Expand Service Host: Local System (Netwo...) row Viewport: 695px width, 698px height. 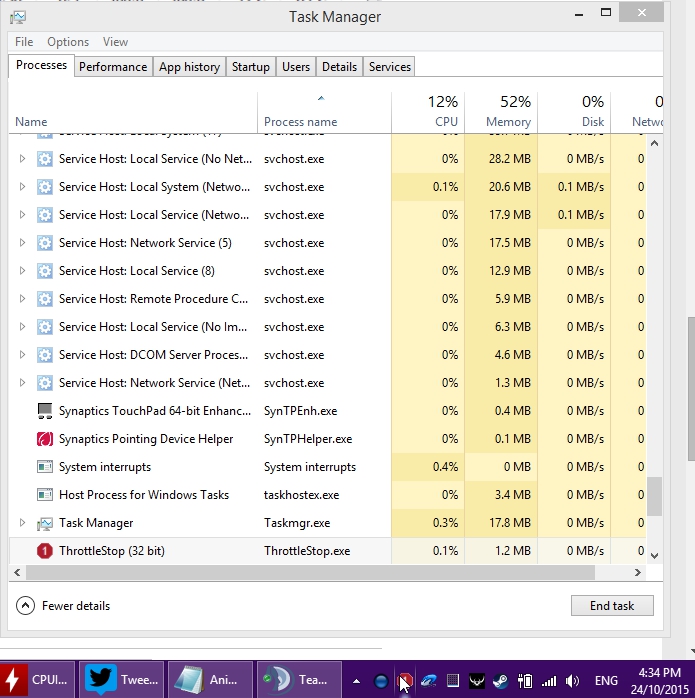click(22, 187)
